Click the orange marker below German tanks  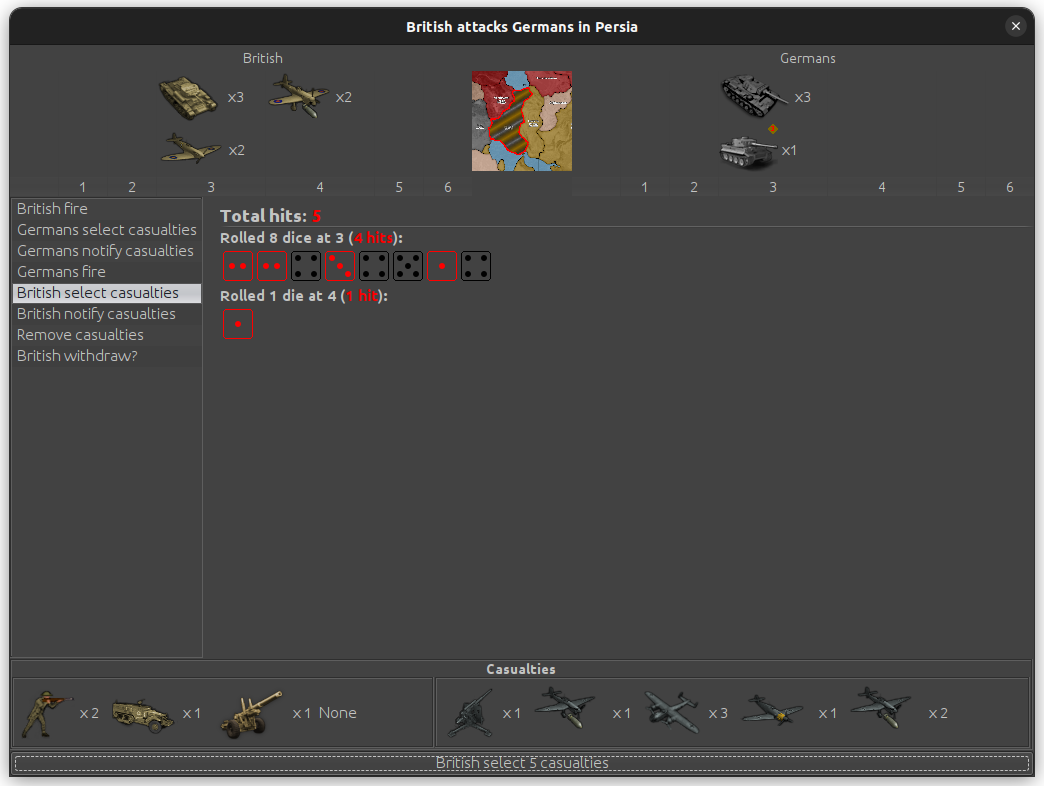click(x=772, y=129)
